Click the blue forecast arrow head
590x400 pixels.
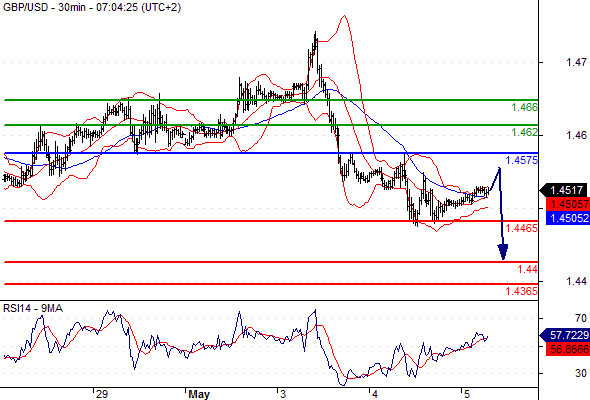pos(503,252)
